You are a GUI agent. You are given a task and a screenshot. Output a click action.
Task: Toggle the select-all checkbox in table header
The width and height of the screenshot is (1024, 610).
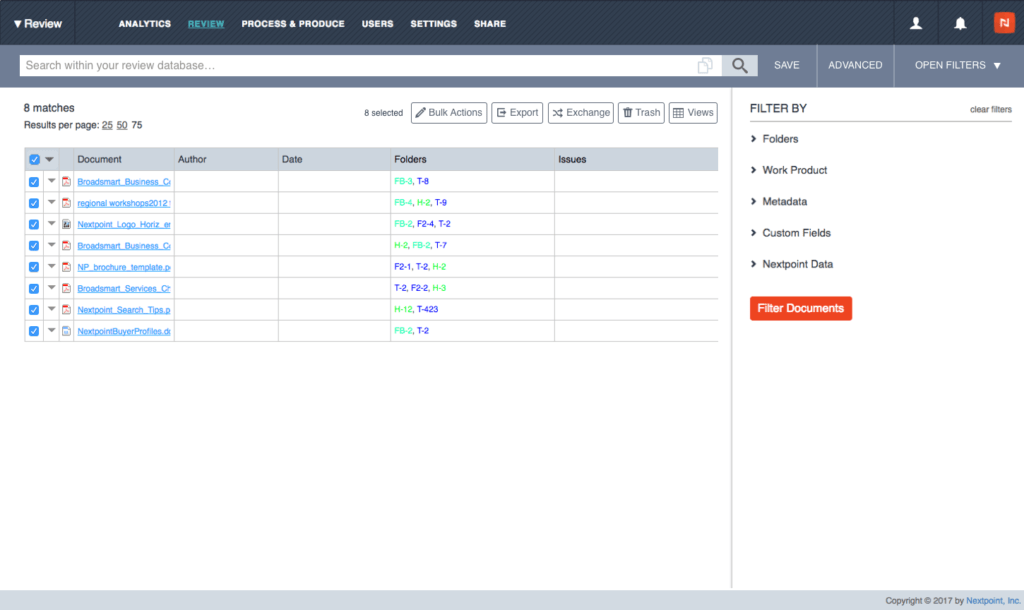pos(34,159)
